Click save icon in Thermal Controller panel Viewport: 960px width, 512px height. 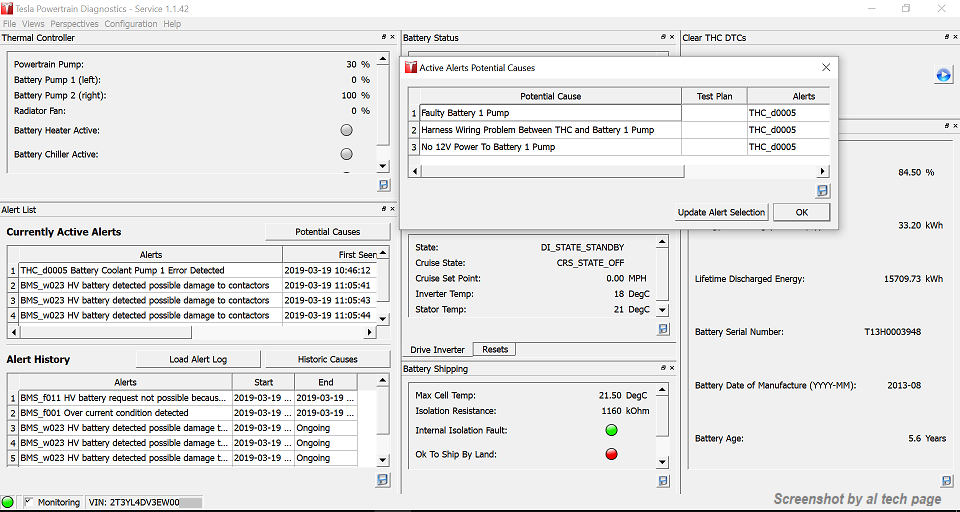tap(384, 185)
